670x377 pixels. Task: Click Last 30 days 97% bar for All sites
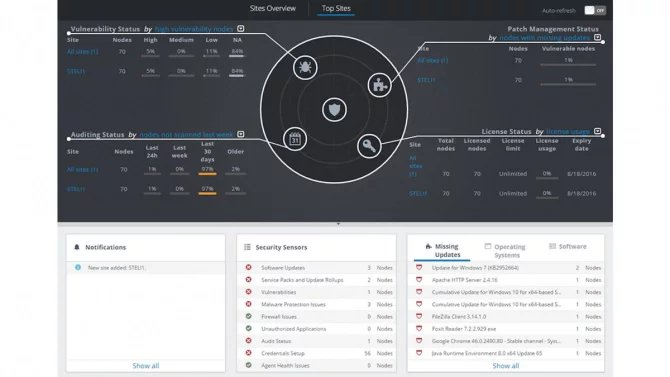[207, 171]
